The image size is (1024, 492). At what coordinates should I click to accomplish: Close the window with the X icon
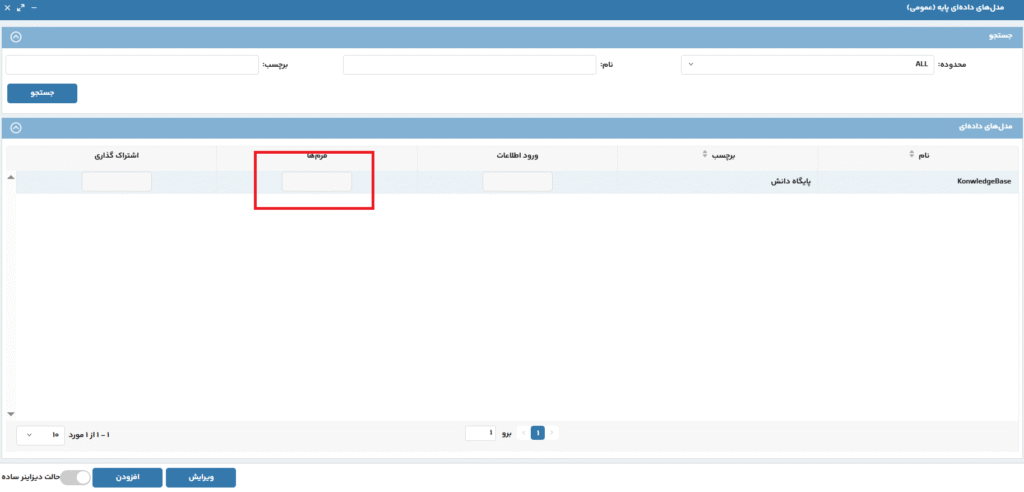tap(7, 8)
